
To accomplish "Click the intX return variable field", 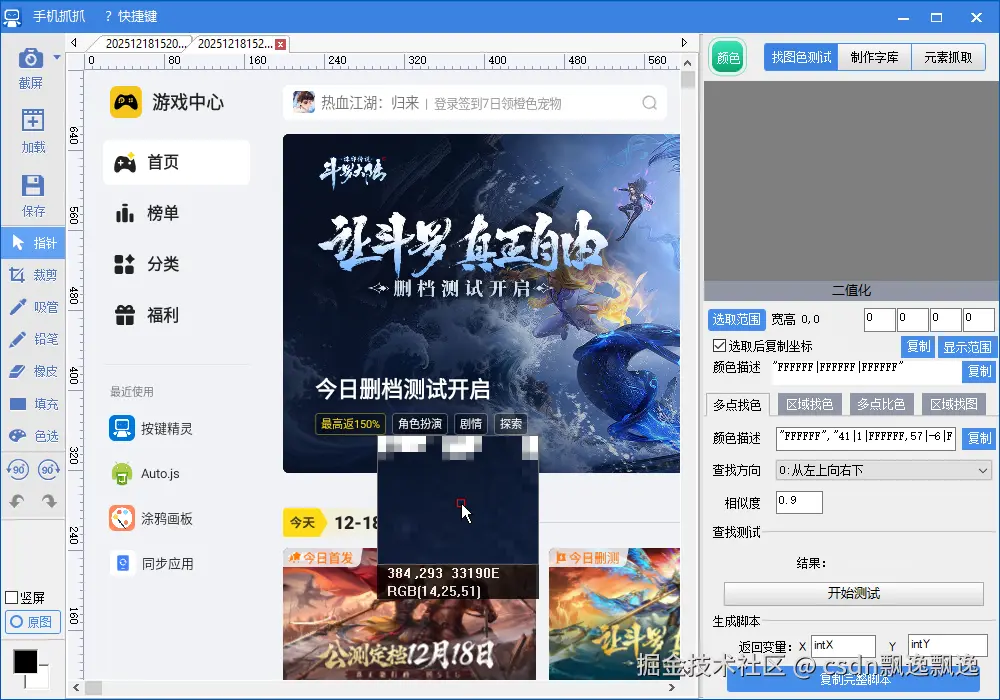I will point(843,646).
